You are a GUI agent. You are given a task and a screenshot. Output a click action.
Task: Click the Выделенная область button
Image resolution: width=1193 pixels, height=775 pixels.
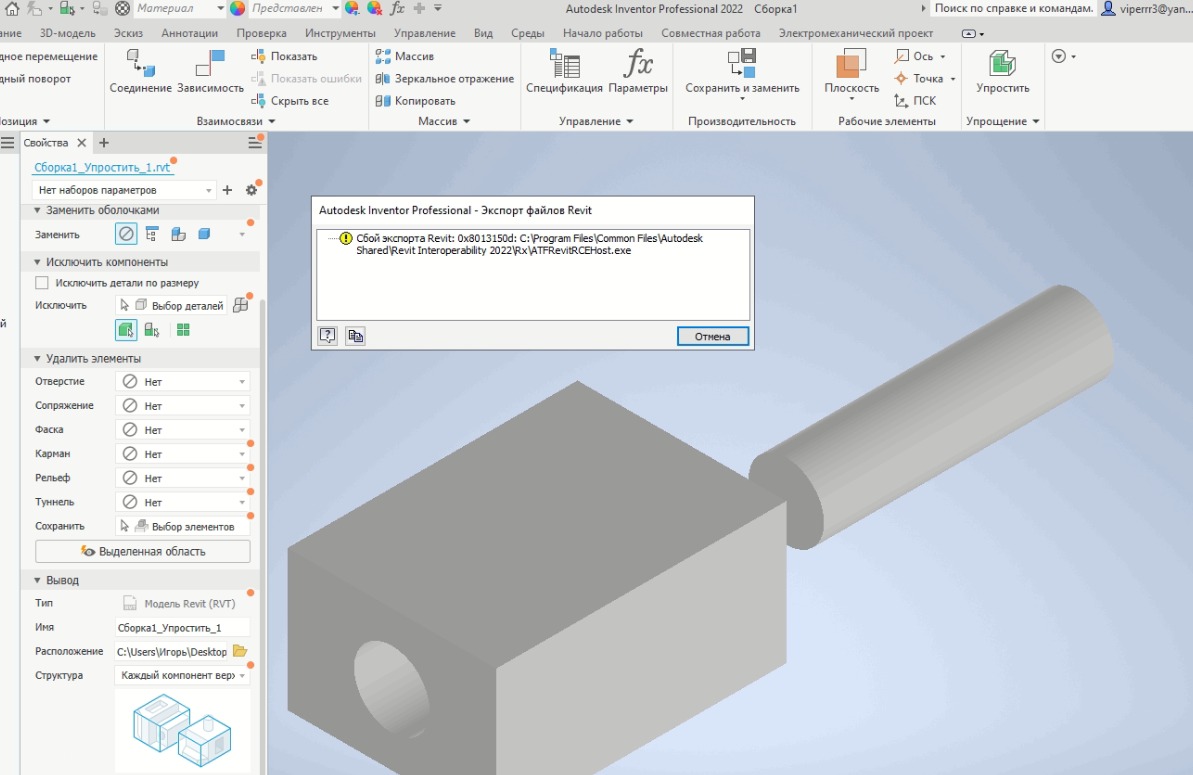pyautogui.click(x=143, y=551)
